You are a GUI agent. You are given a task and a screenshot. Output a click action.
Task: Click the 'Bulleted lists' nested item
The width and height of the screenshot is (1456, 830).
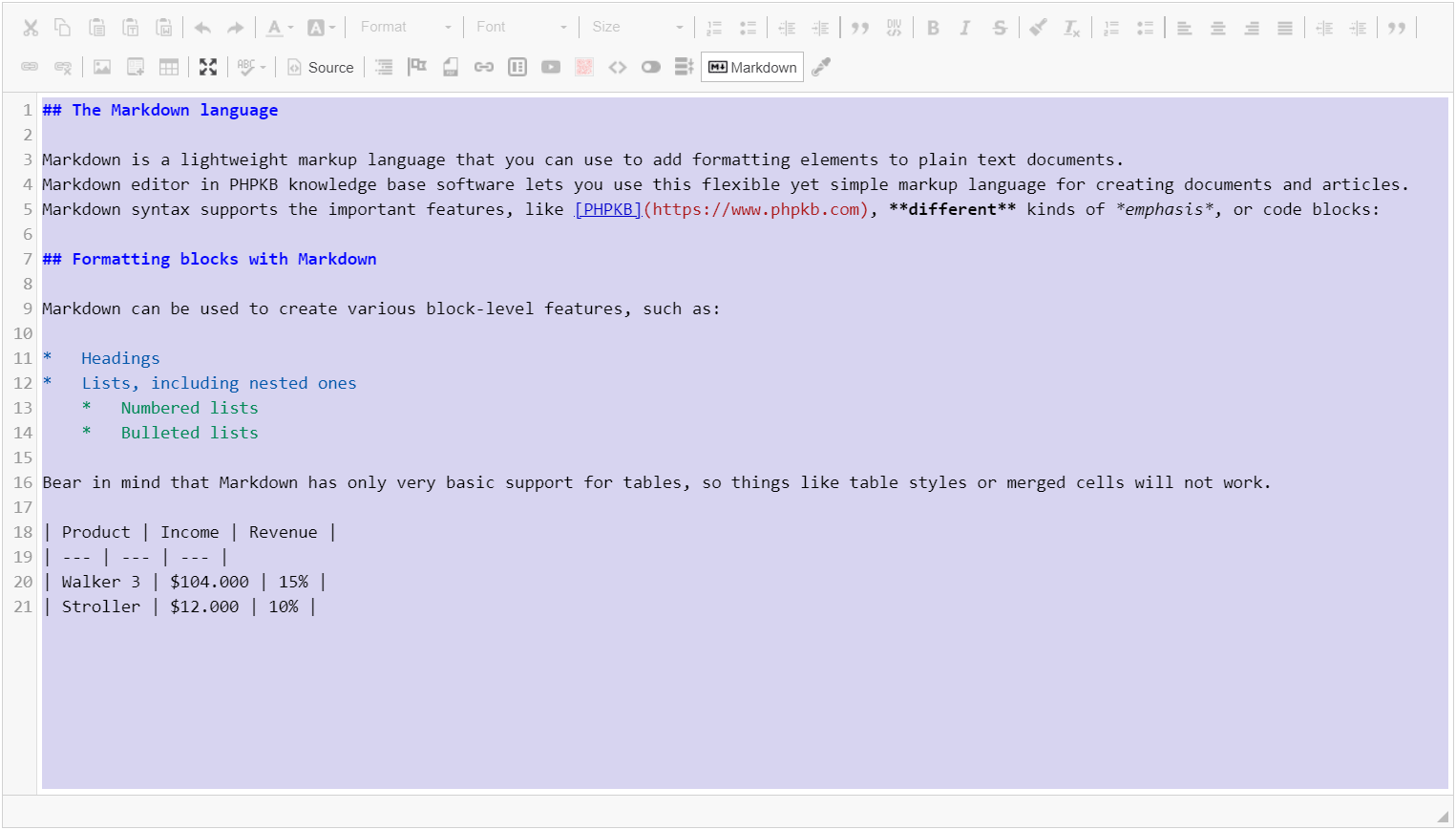click(189, 433)
